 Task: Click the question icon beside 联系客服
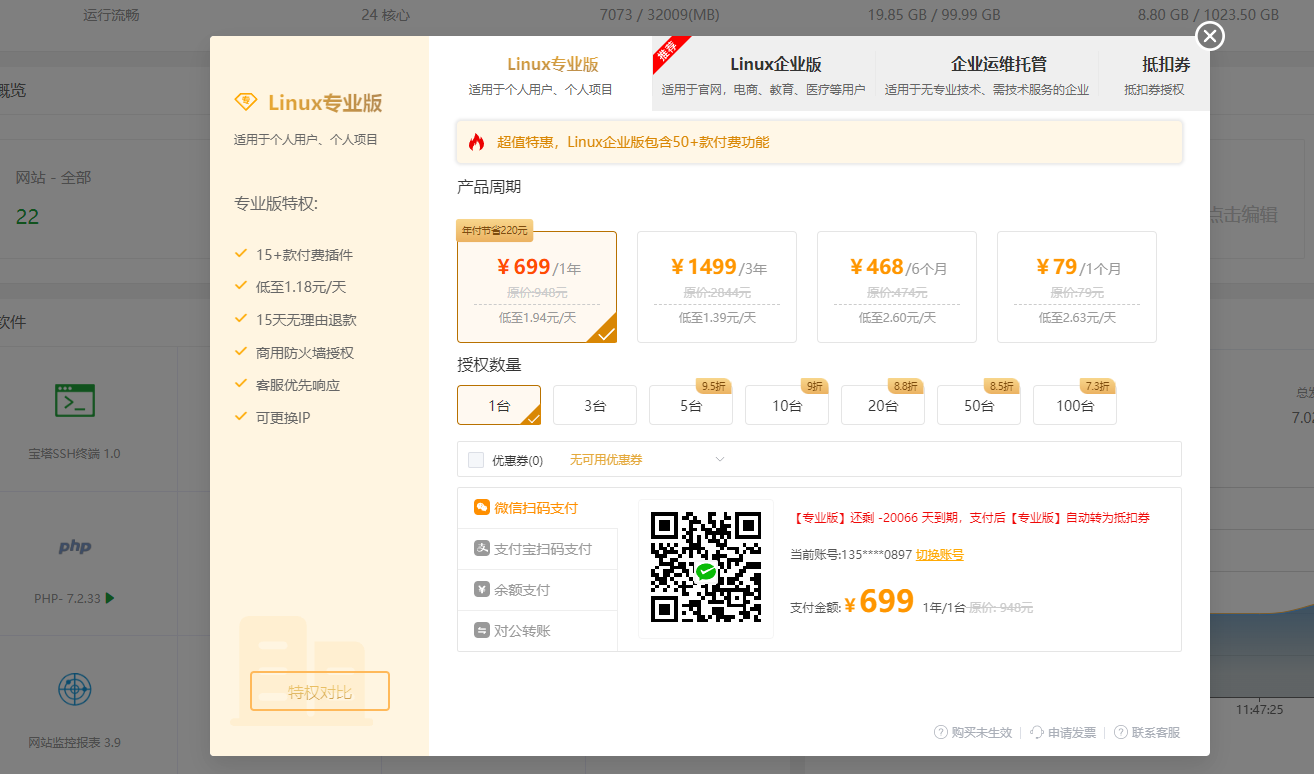point(1121,733)
